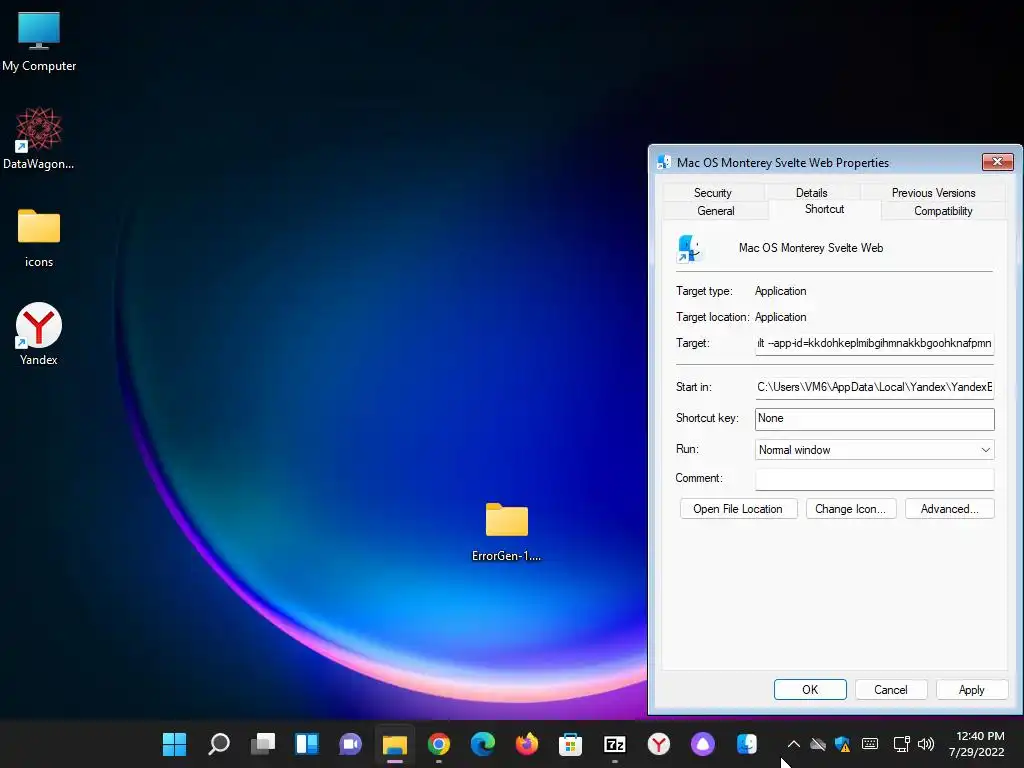Switch to the Previous Versions tab
1024x768 pixels.
[x=933, y=193]
